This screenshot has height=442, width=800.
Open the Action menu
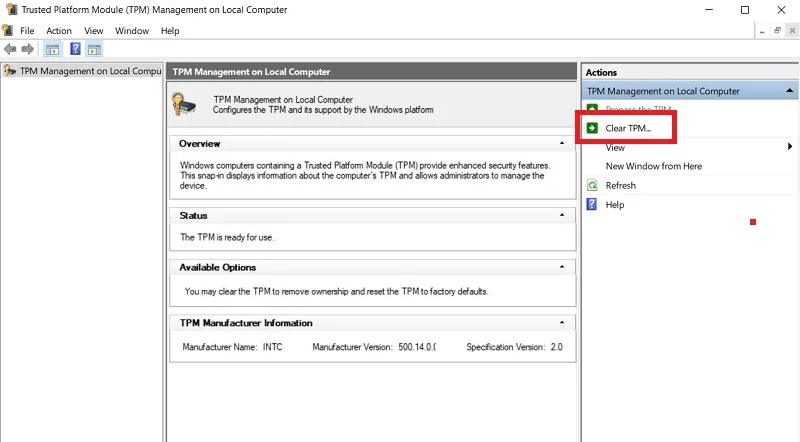click(59, 31)
